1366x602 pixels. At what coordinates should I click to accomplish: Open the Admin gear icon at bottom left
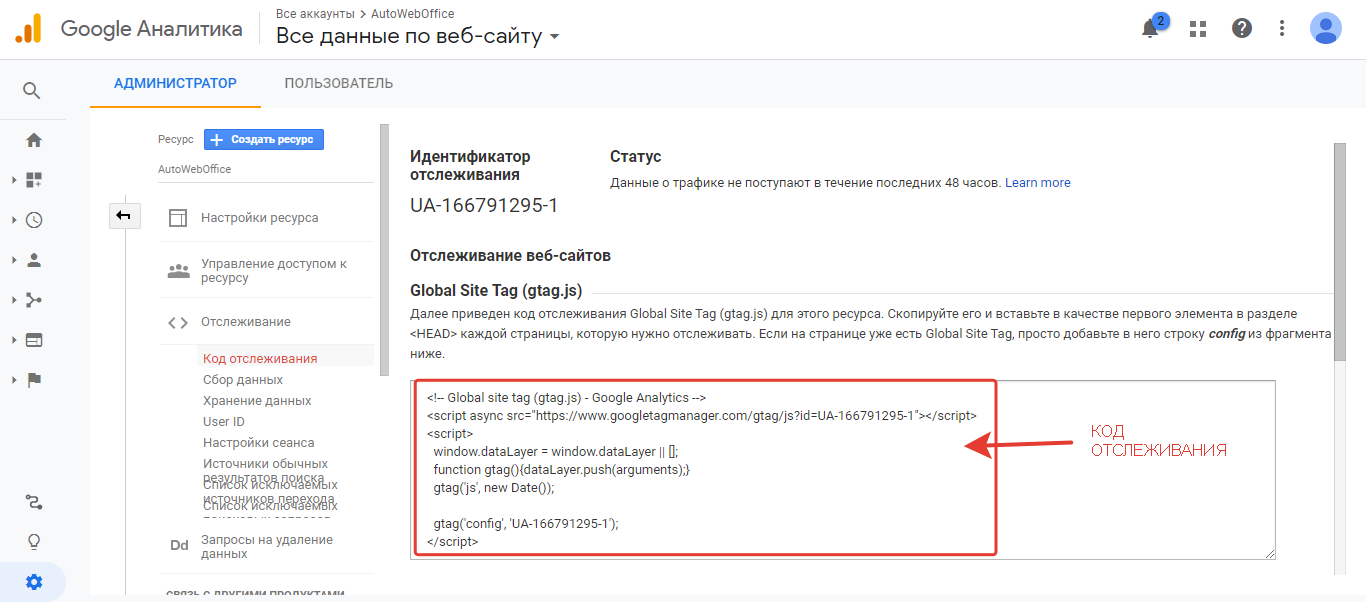point(34,582)
